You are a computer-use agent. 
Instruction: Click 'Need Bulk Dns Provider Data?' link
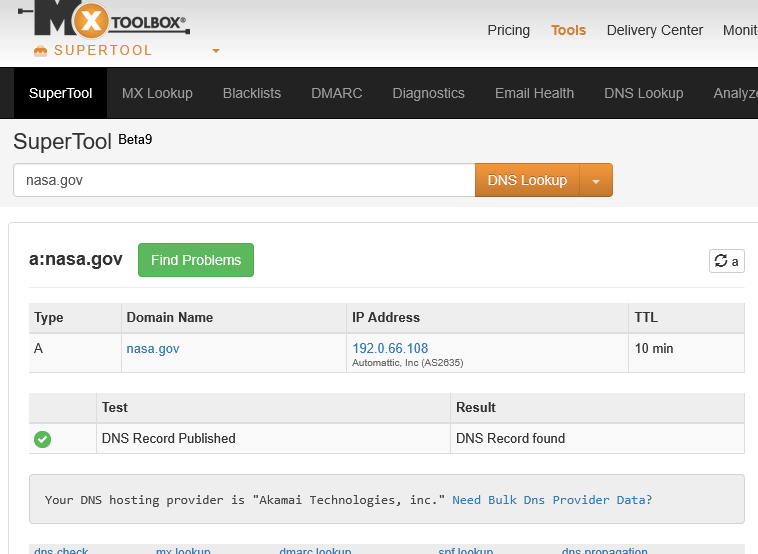[x=552, y=500]
